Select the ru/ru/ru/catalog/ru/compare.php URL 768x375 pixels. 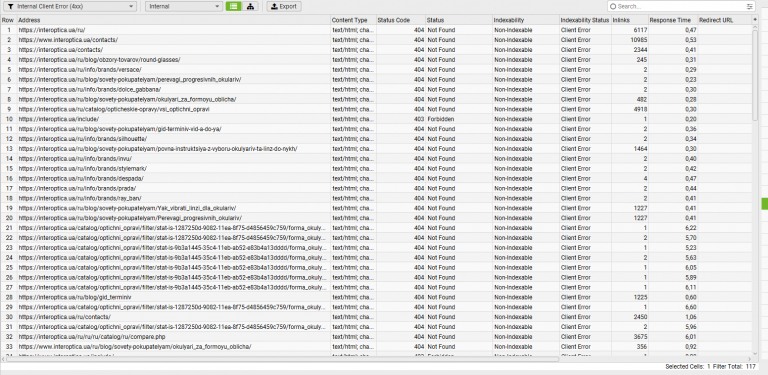click(93, 337)
